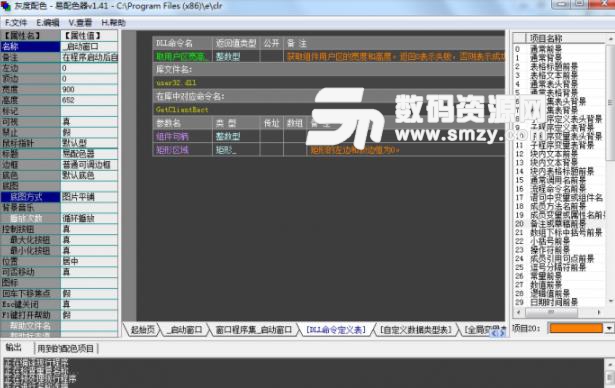Select item 29 日期时间前景
Image resolution: width=615 pixels, height=388 pixels.
pyautogui.click(x=559, y=302)
